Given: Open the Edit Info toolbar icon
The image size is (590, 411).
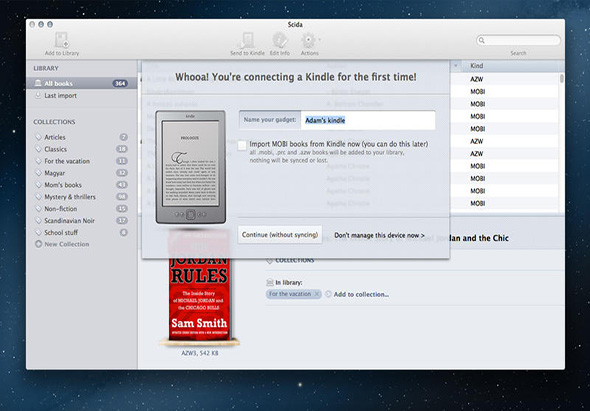Looking at the screenshot, I should [280, 40].
